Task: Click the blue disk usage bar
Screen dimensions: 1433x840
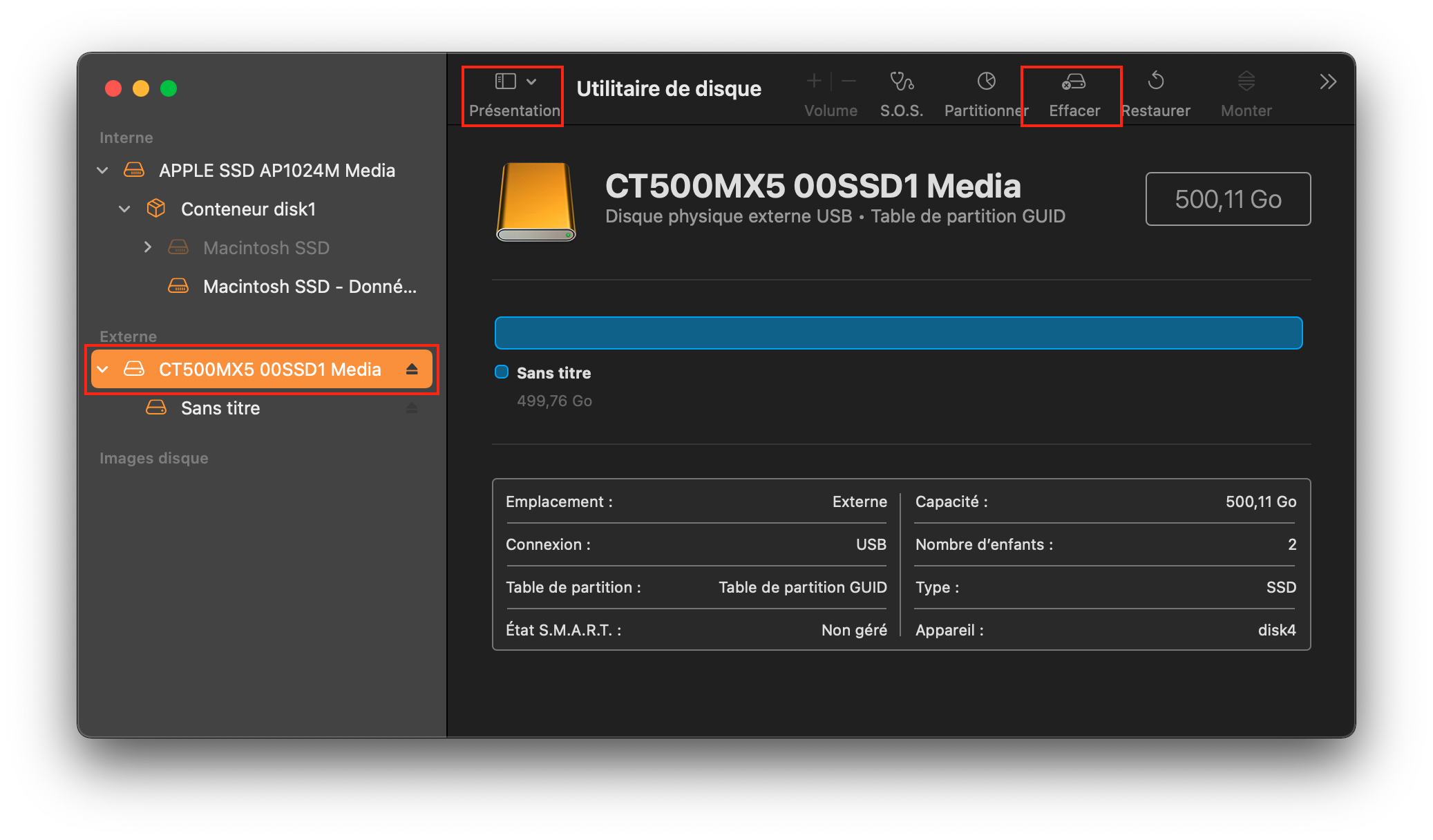Action: [898, 333]
